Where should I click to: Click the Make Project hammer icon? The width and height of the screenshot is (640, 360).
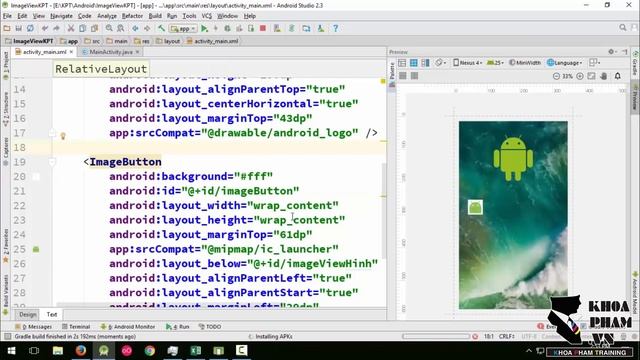pos(162,29)
